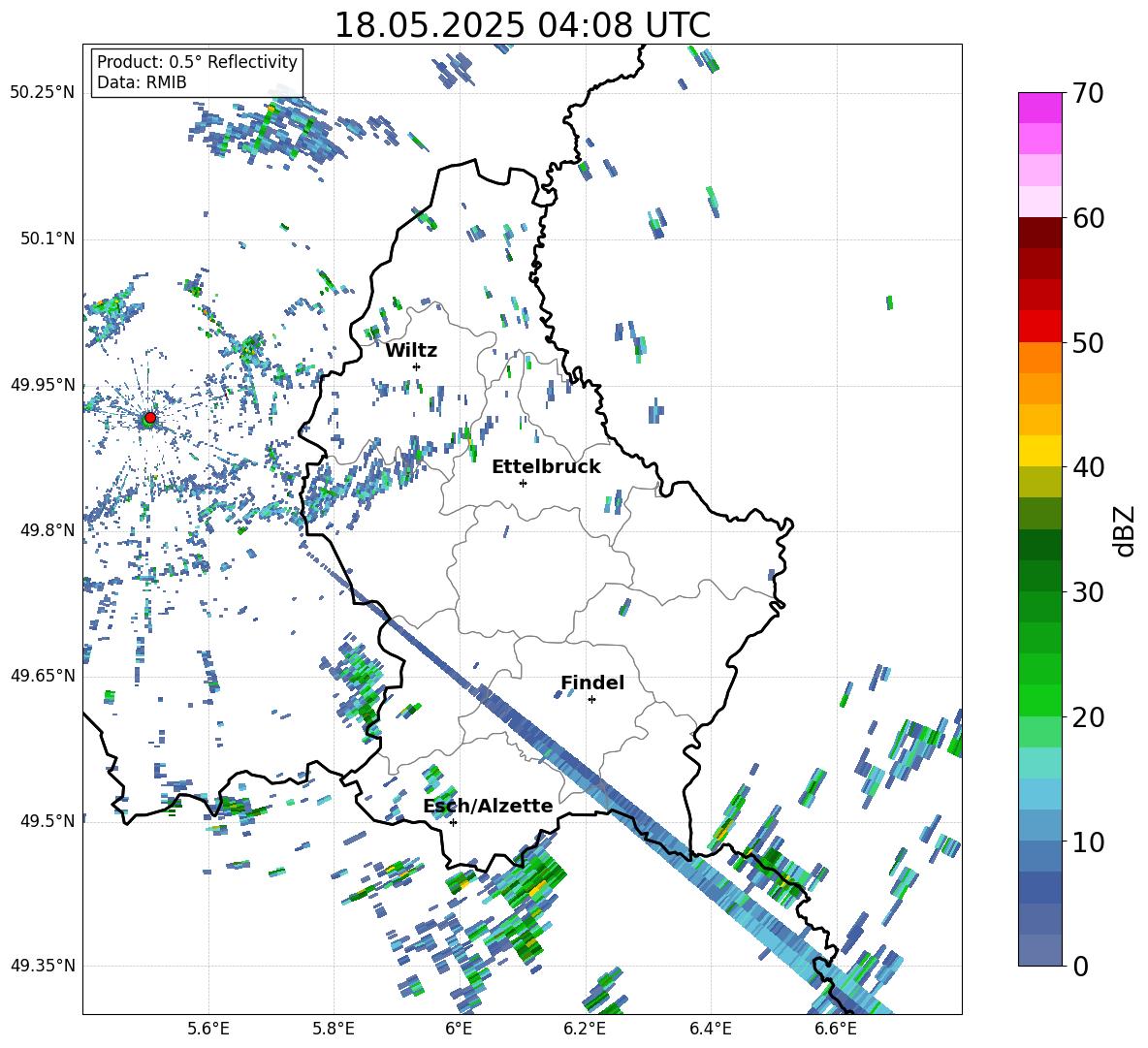Click the 5.6°E longitude label
The width and height of the screenshot is (1148, 1048).
208,1029
